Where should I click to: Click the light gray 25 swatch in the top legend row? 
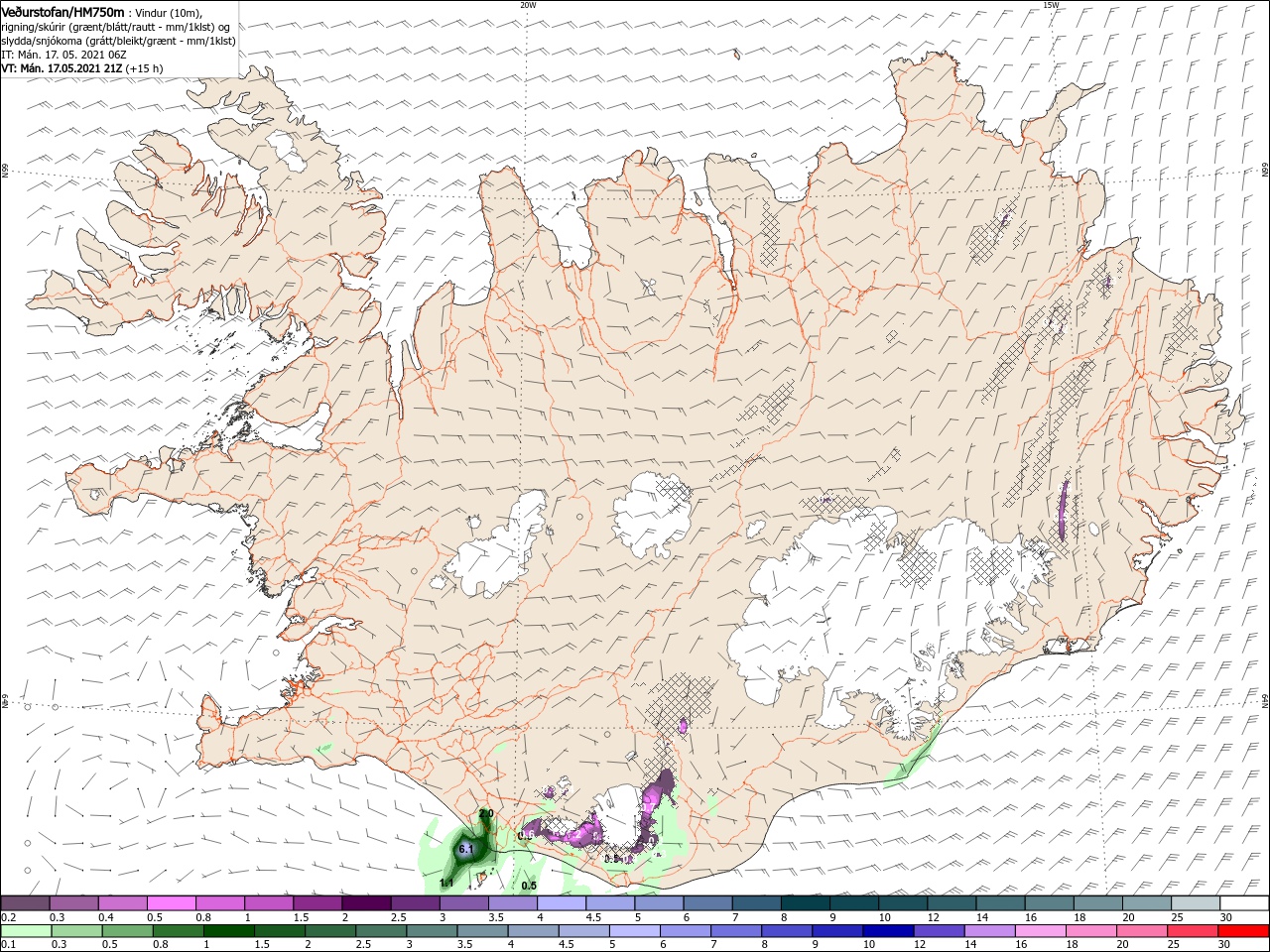1196,903
